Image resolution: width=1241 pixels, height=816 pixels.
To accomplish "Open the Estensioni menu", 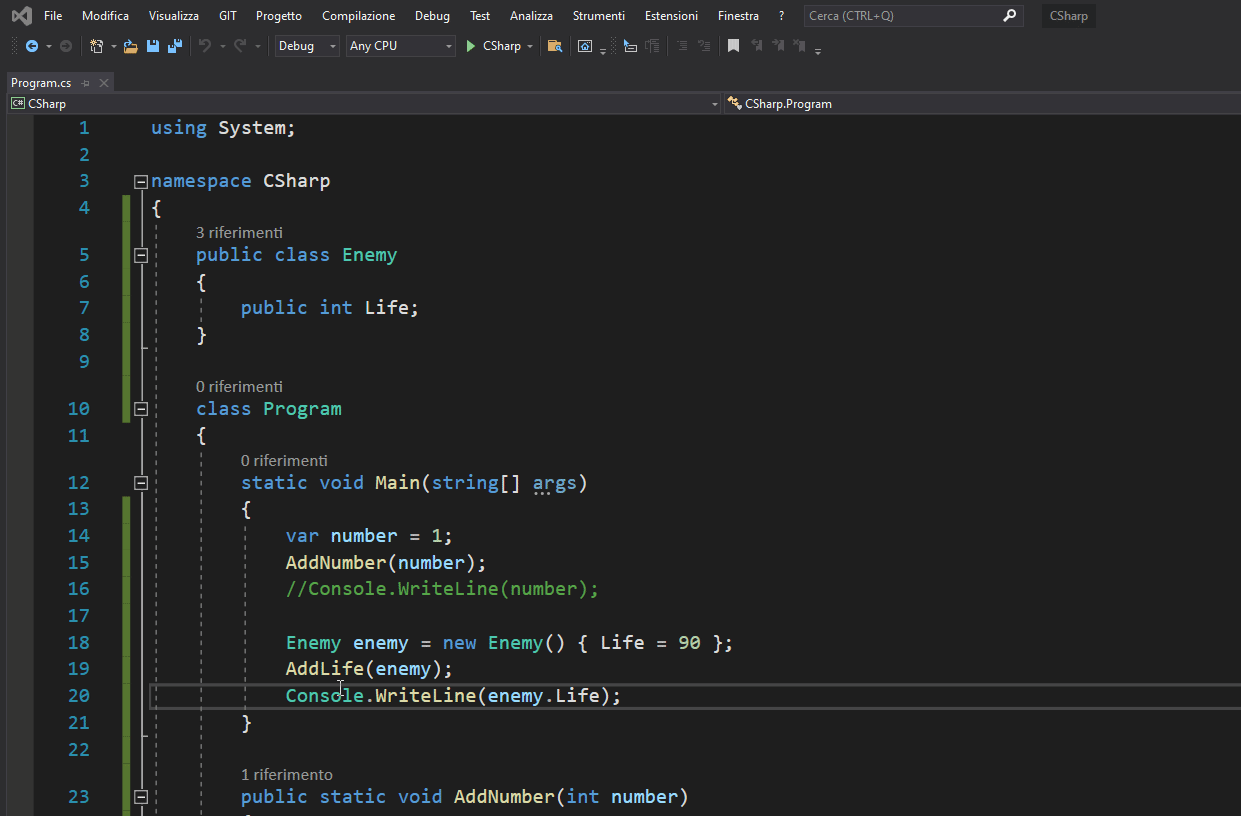I will click(672, 16).
